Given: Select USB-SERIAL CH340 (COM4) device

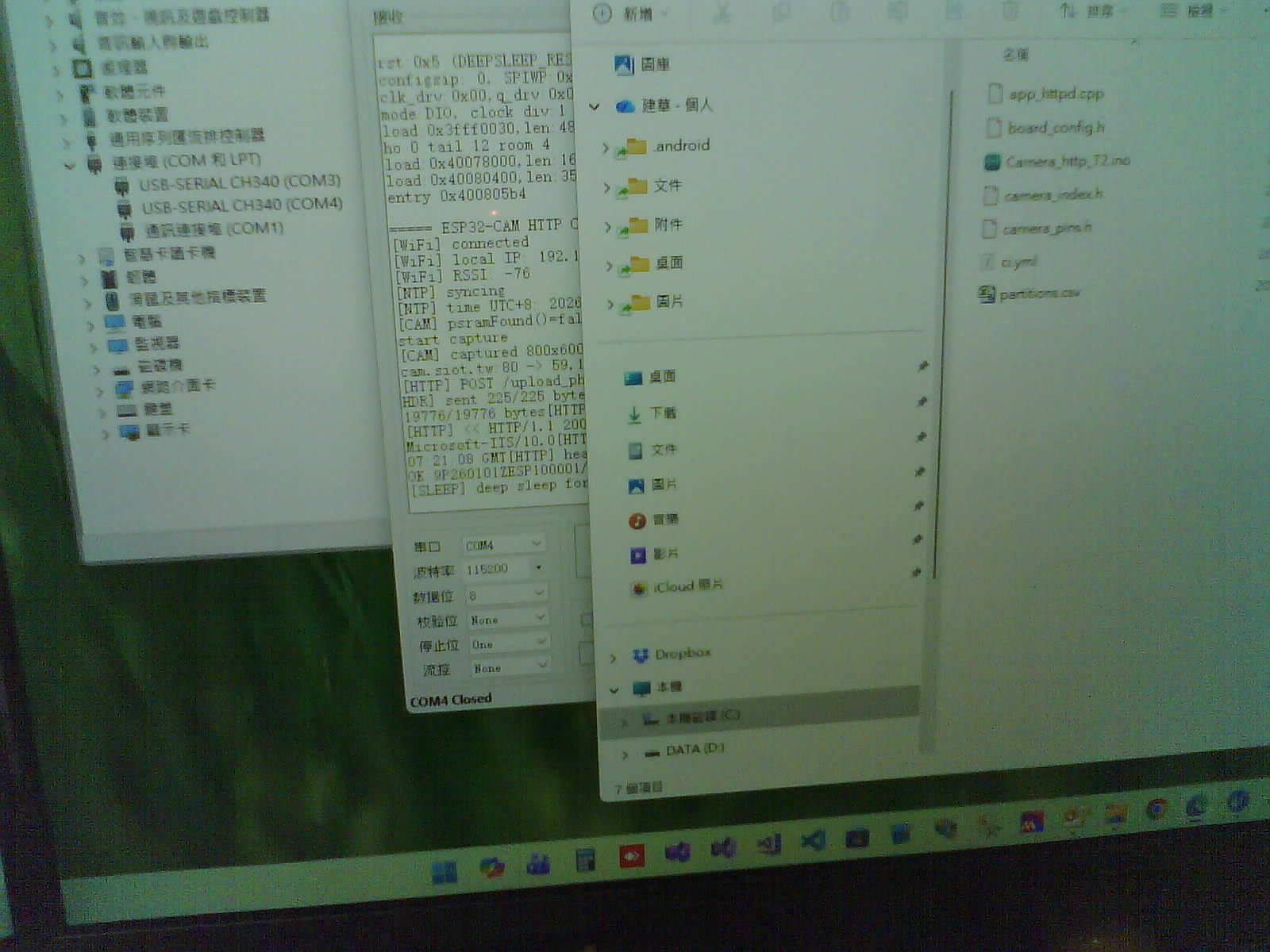Looking at the screenshot, I should coord(241,205).
